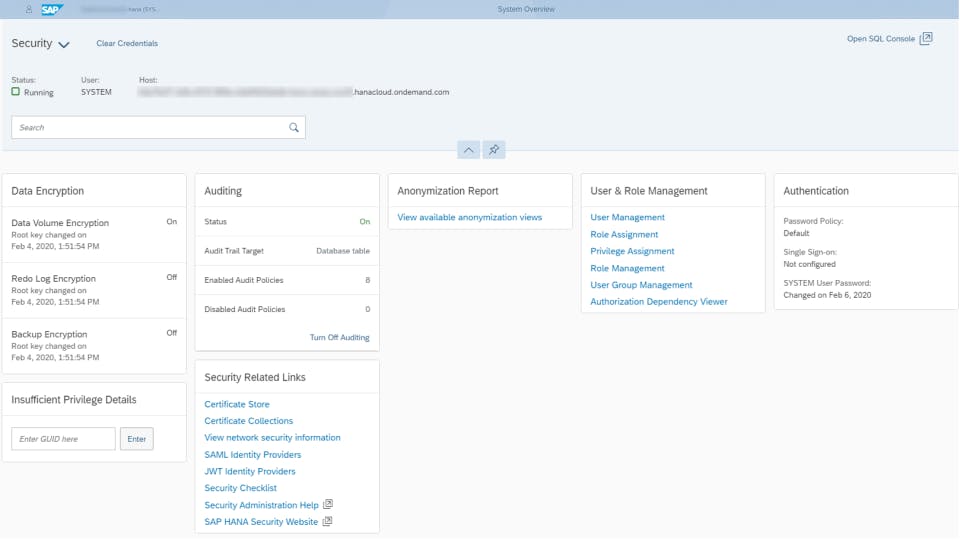Open SQL Console link
Image resolution: width=960 pixels, height=541 pixels.
point(880,39)
